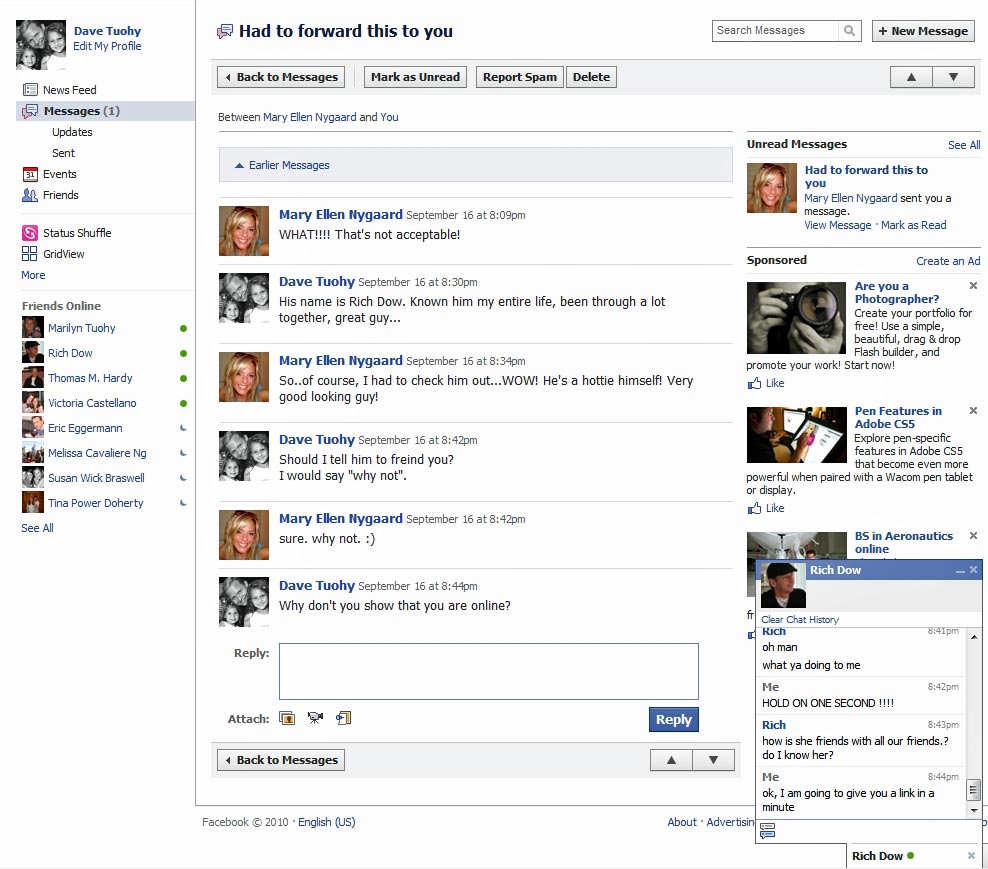This screenshot has width=988, height=869.
Task: Click the News Feed icon in sidebar
Action: (30, 89)
